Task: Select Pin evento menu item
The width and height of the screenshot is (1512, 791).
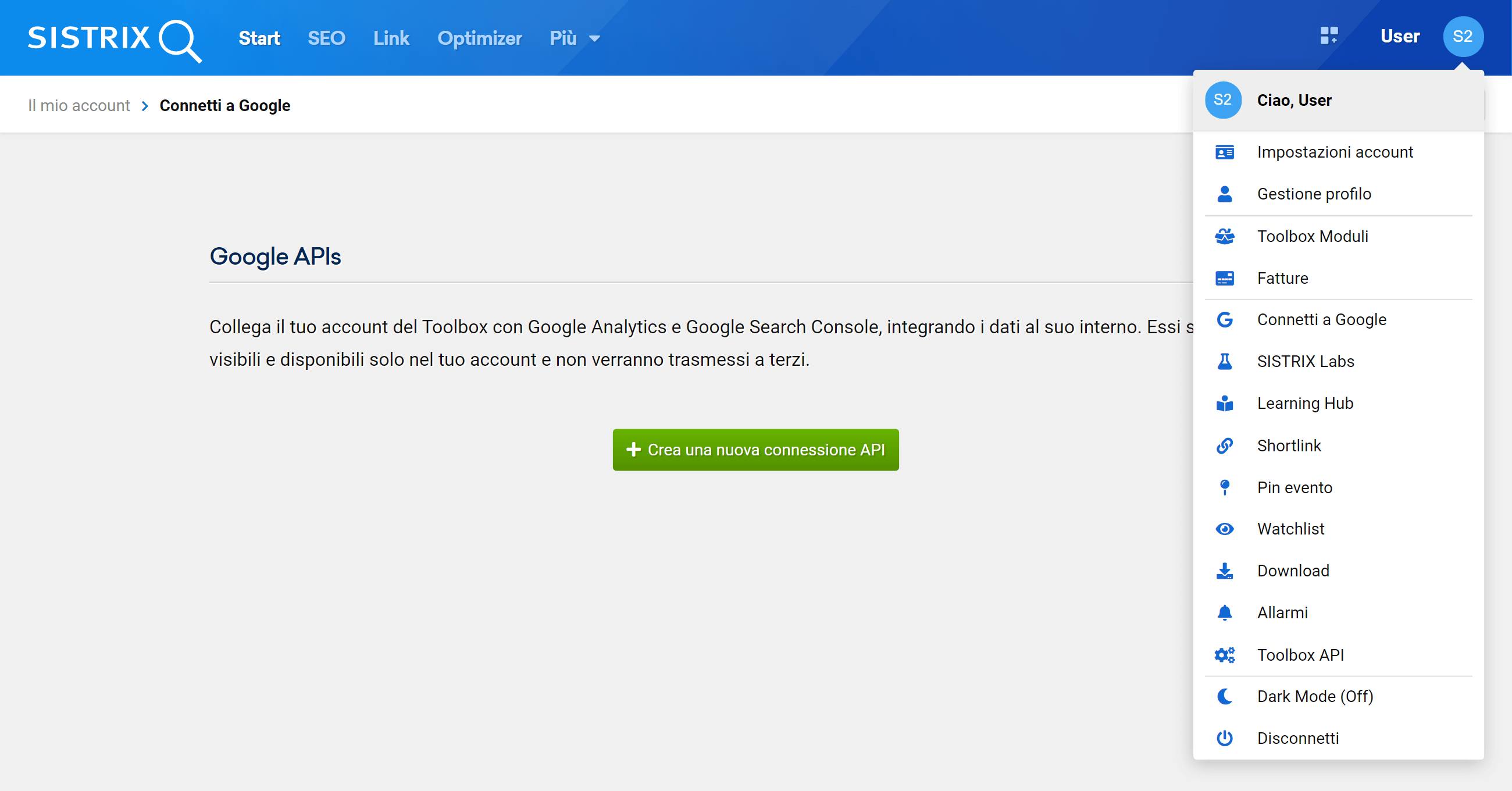Action: pos(1338,487)
